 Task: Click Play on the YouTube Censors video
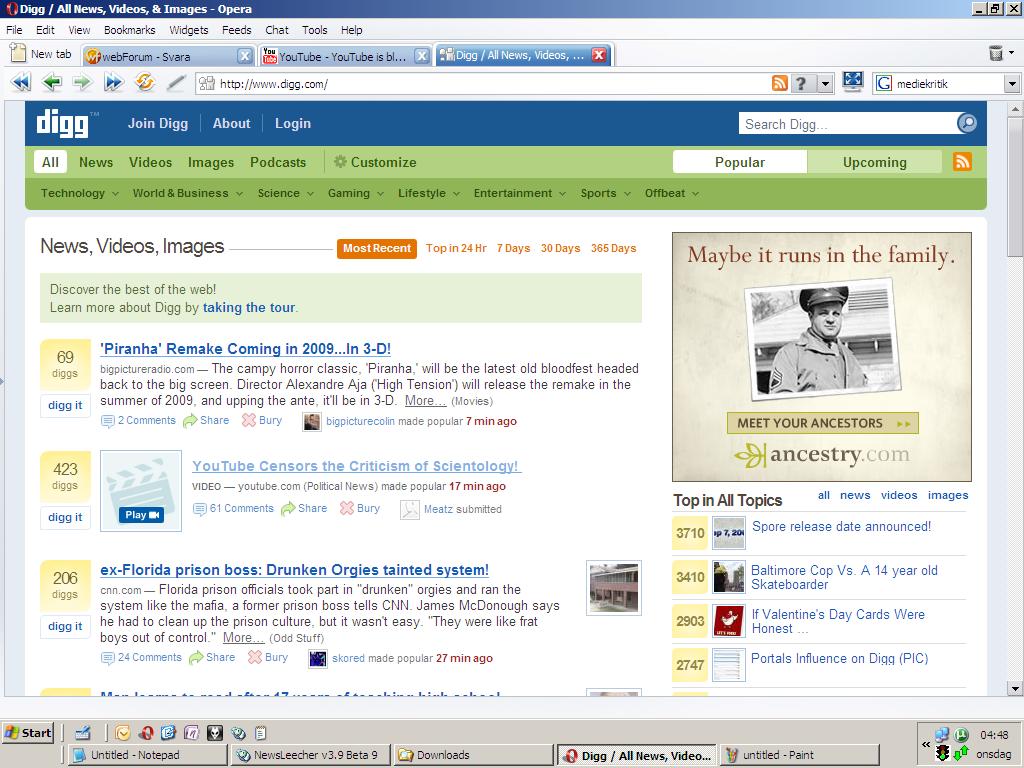pos(141,515)
